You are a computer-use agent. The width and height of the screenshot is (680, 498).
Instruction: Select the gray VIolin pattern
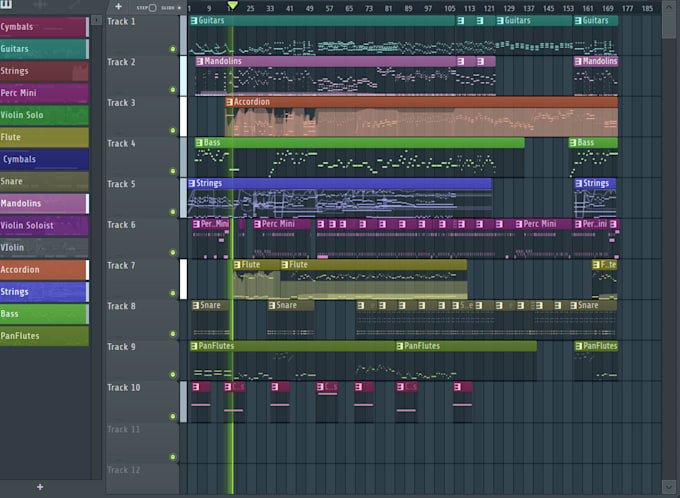pyautogui.click(x=44, y=248)
